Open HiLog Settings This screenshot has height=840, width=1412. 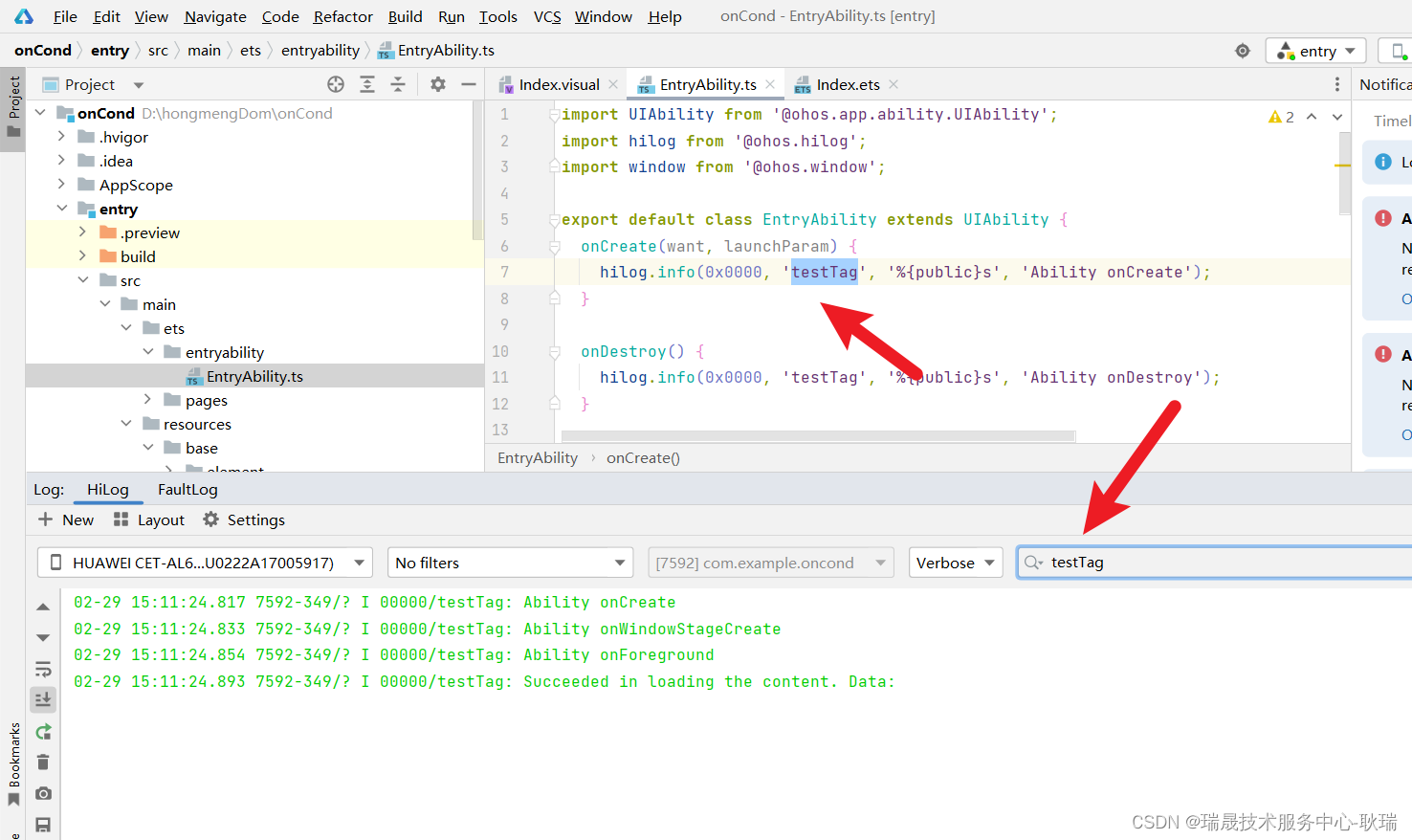(x=244, y=519)
